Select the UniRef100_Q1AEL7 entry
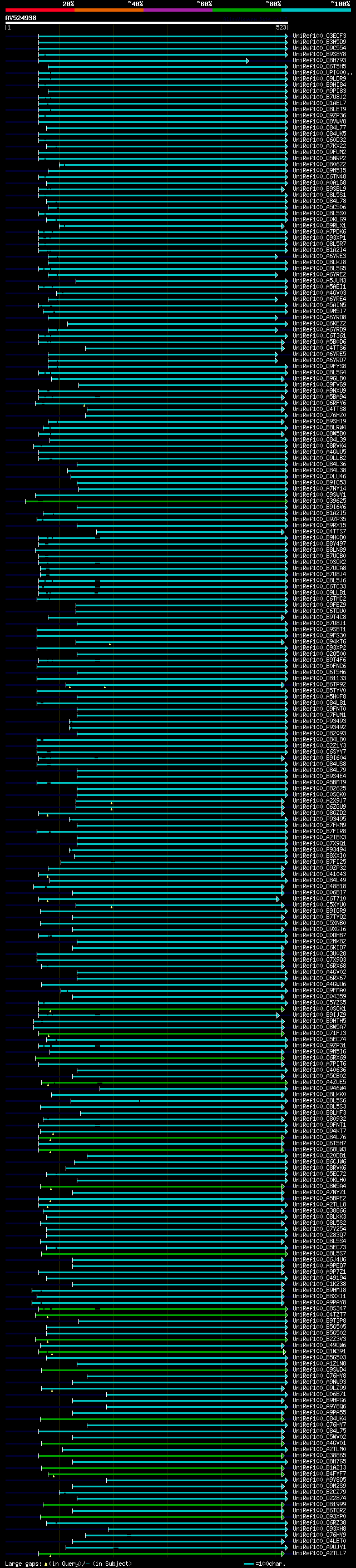The image size is (356, 1568). coord(319,103)
